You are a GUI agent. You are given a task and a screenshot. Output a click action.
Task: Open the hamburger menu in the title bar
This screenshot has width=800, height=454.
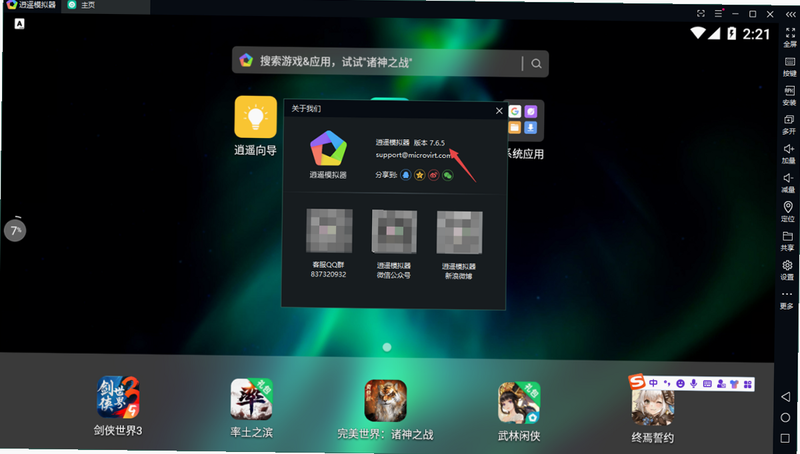[719, 13]
